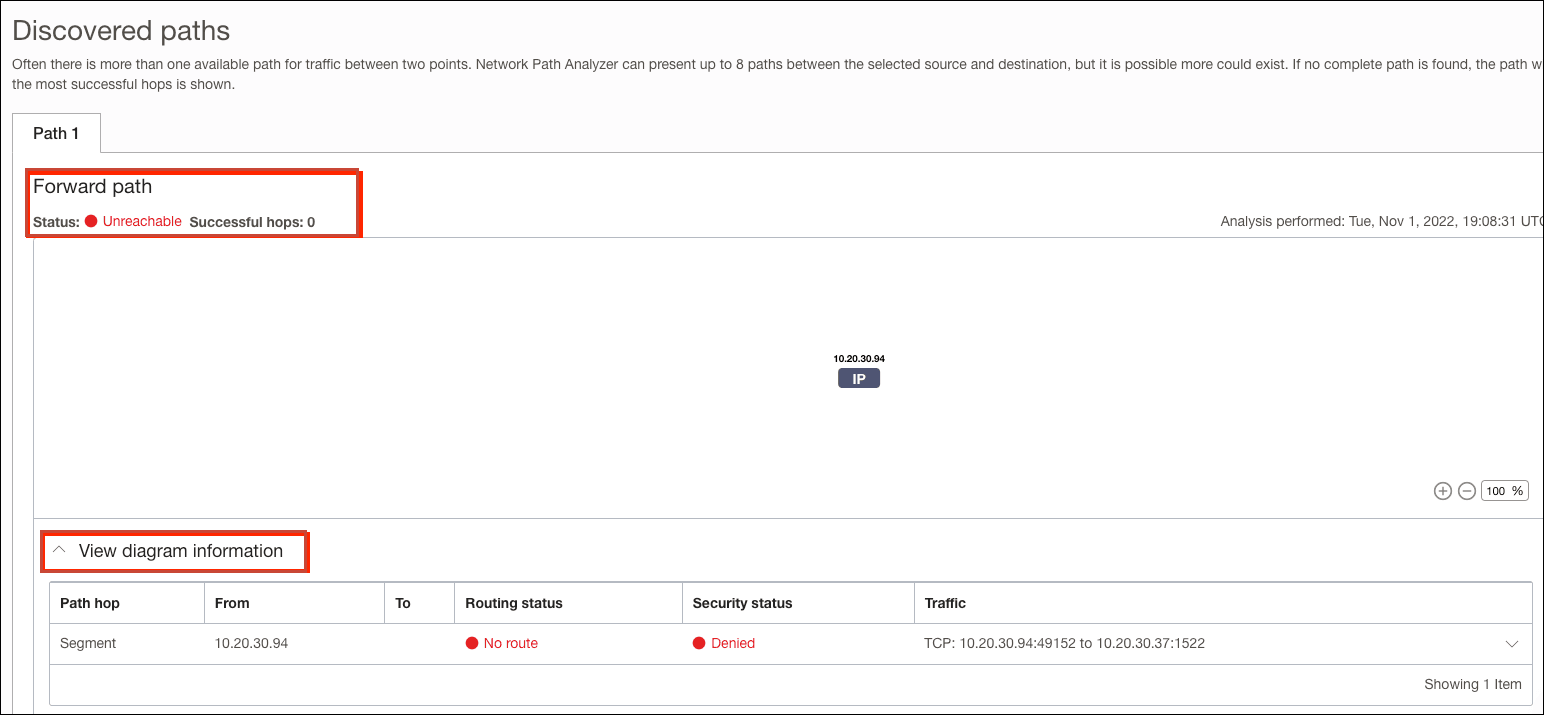Click the Discovered paths heading
The image size is (1544, 715).
pos(120,31)
